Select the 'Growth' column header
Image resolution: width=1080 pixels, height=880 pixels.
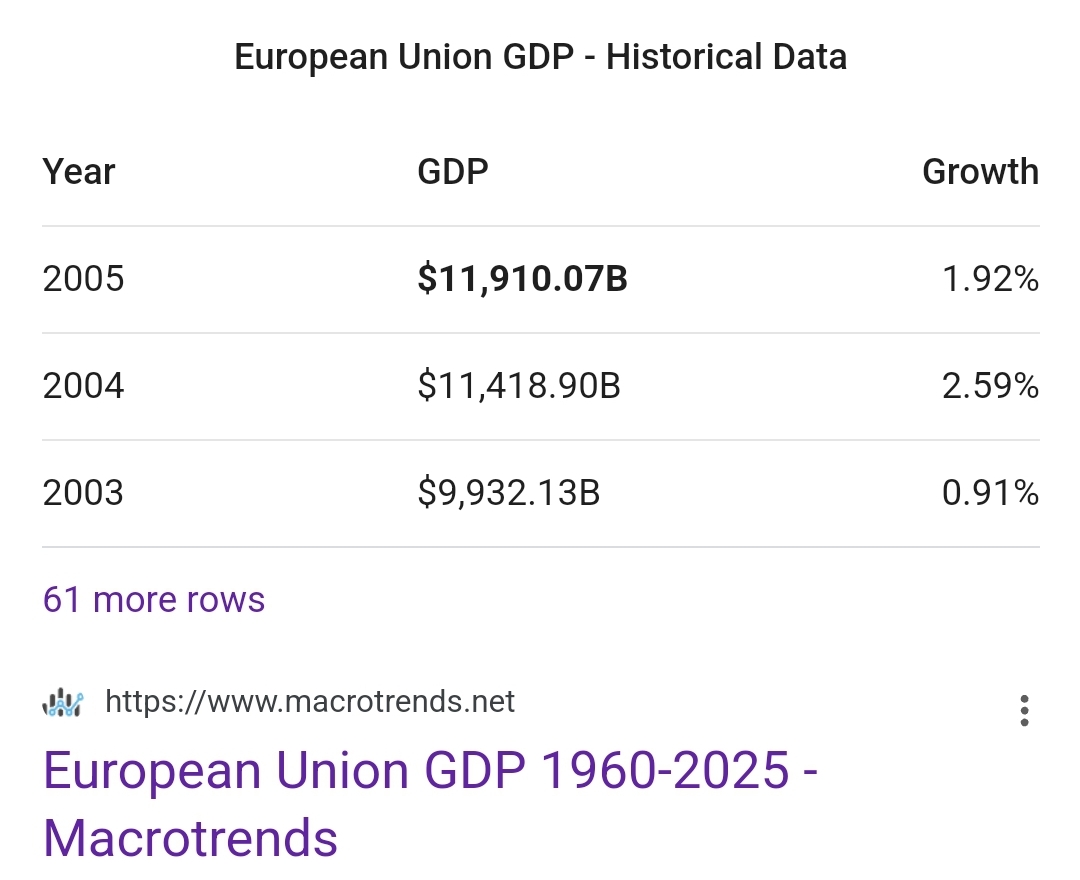pyautogui.click(x=980, y=172)
